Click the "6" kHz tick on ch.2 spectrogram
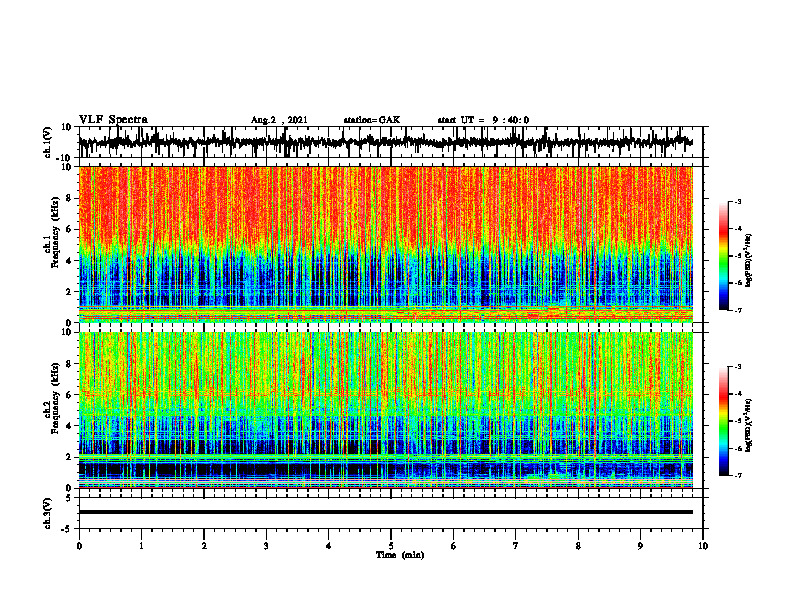Viewport: 792px width, 612px height. point(70,395)
